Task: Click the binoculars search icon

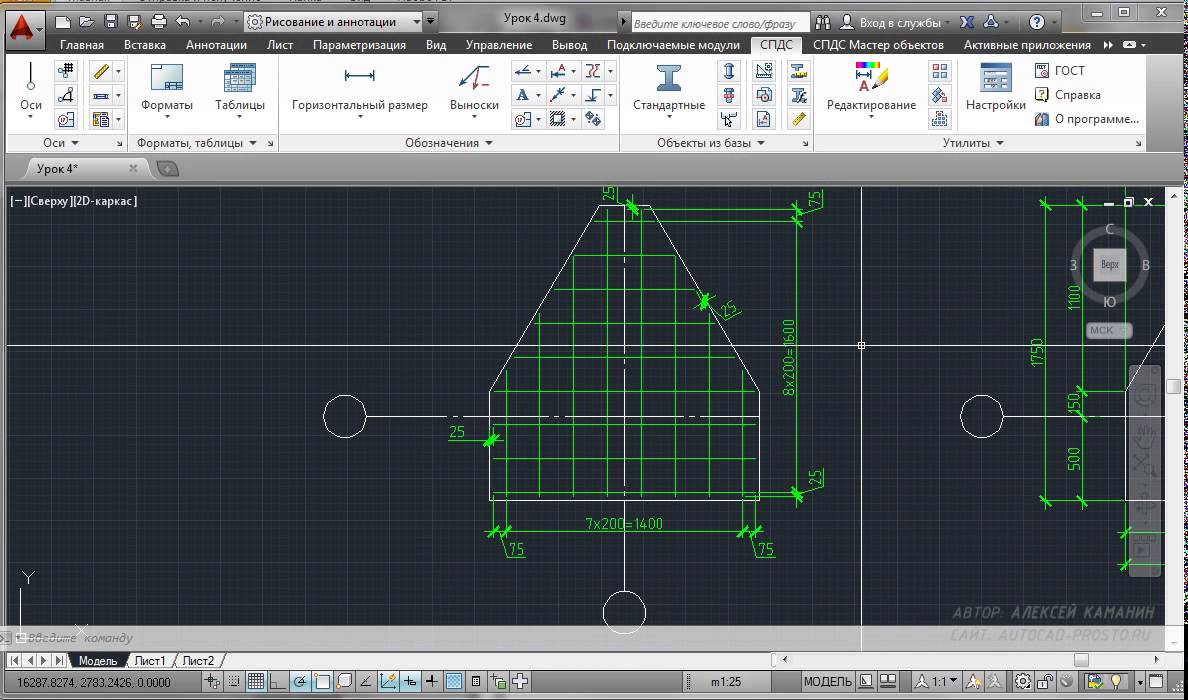Action: [x=823, y=23]
